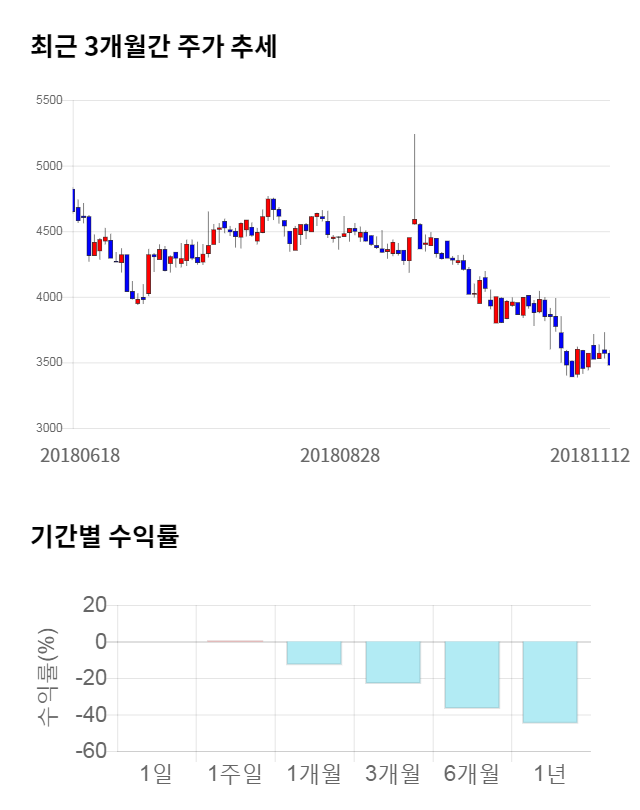Click the 20180618 date label
This screenshot has width=640, height=810.
[x=80, y=455]
